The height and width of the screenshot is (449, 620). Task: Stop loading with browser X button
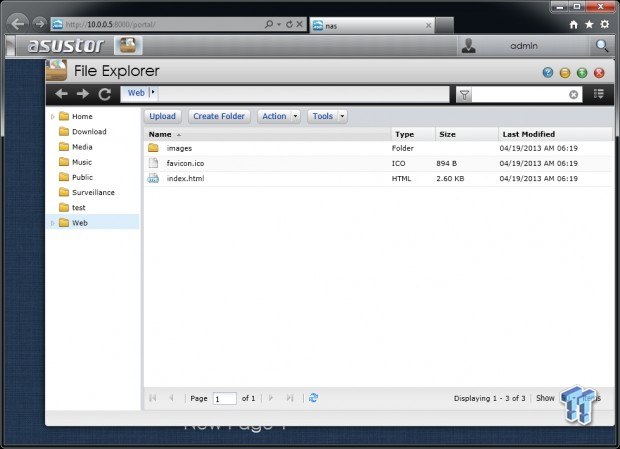(x=300, y=24)
